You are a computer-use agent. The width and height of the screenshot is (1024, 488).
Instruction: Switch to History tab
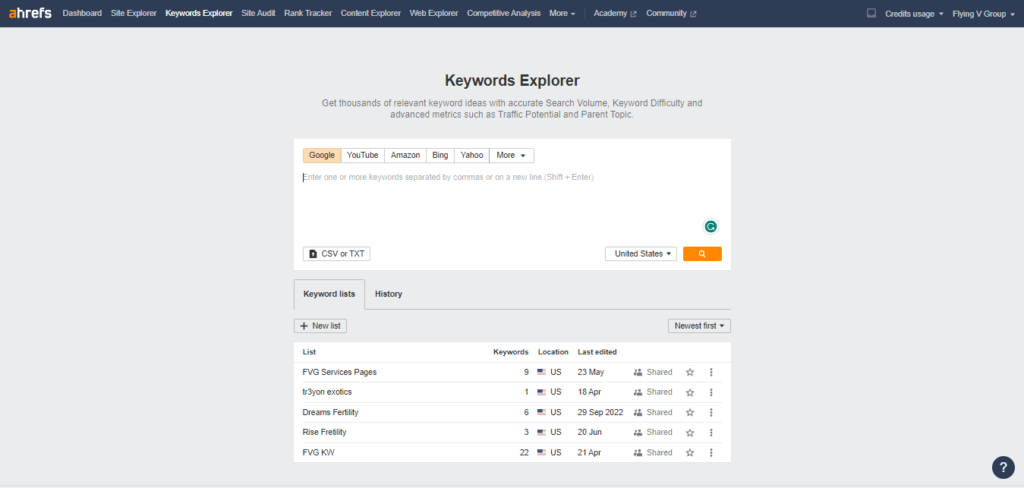pos(389,294)
